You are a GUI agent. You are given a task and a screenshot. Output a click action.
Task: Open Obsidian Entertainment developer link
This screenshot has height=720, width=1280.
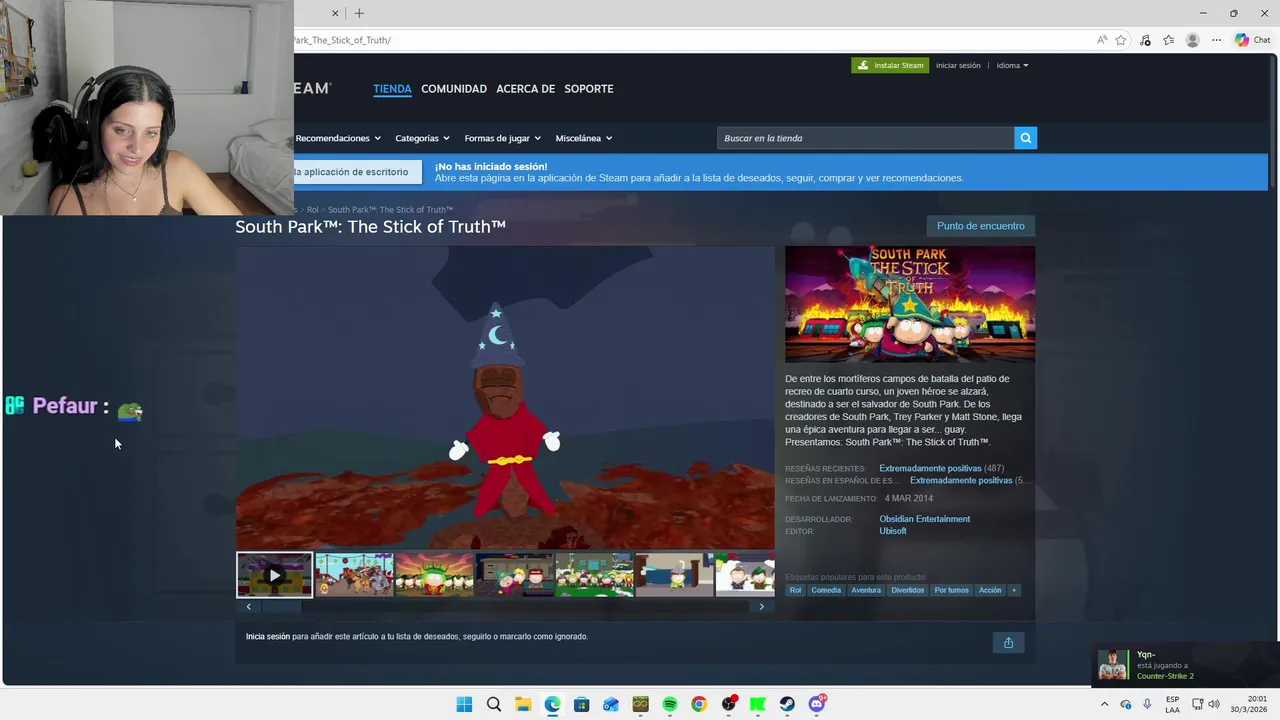pos(924,519)
